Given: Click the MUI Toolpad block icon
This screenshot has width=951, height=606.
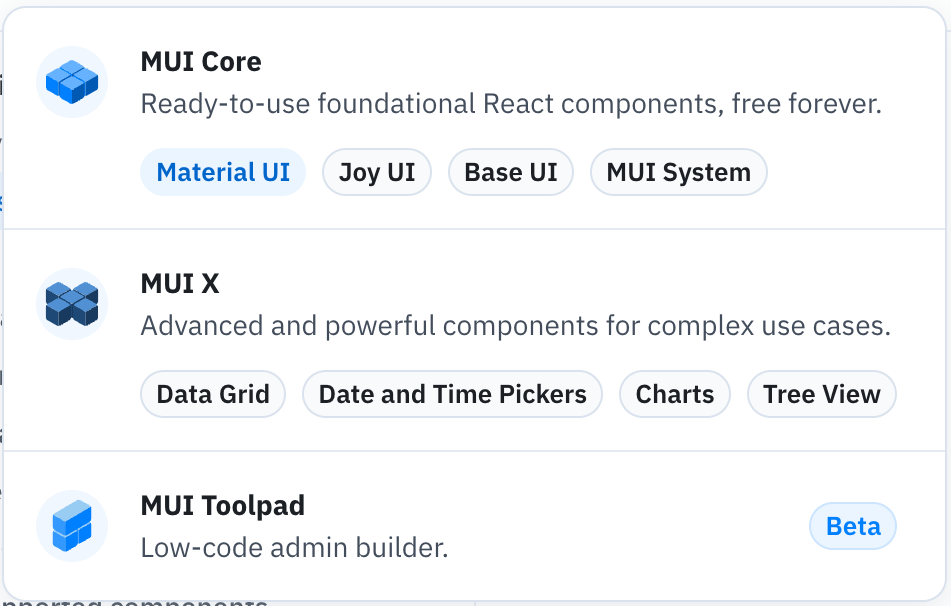Looking at the screenshot, I should coord(72,526).
